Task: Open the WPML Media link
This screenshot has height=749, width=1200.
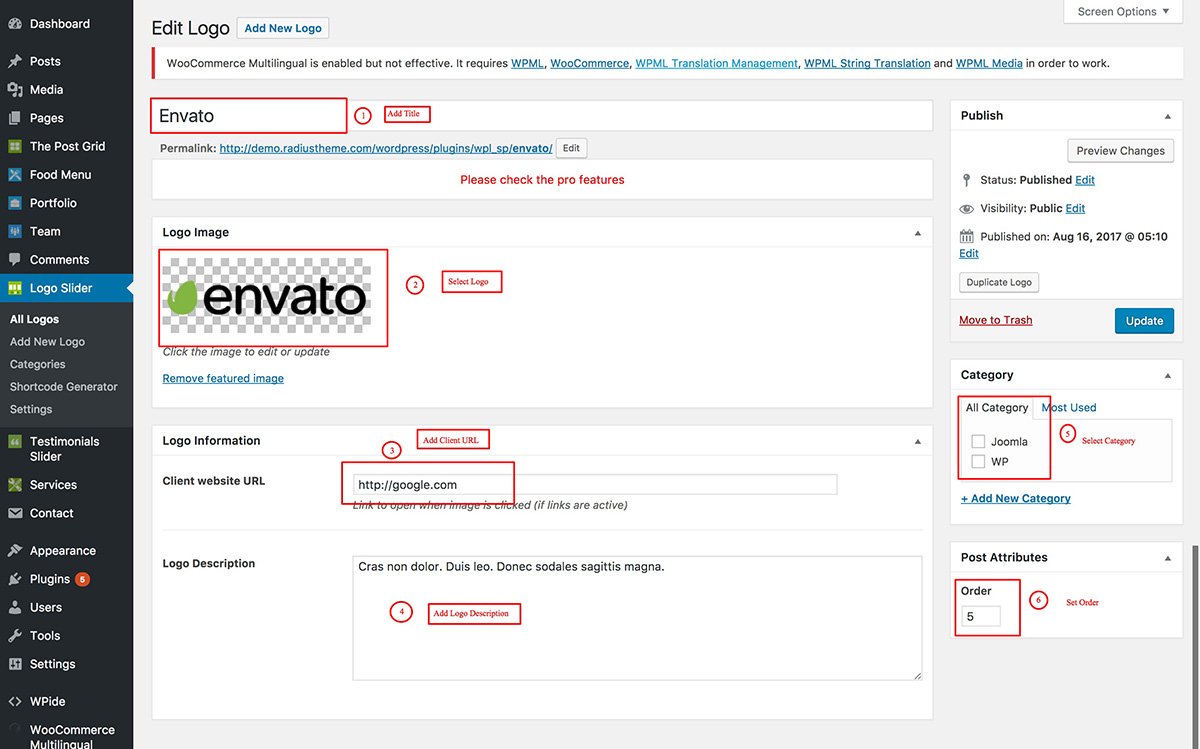Action: [x=989, y=63]
